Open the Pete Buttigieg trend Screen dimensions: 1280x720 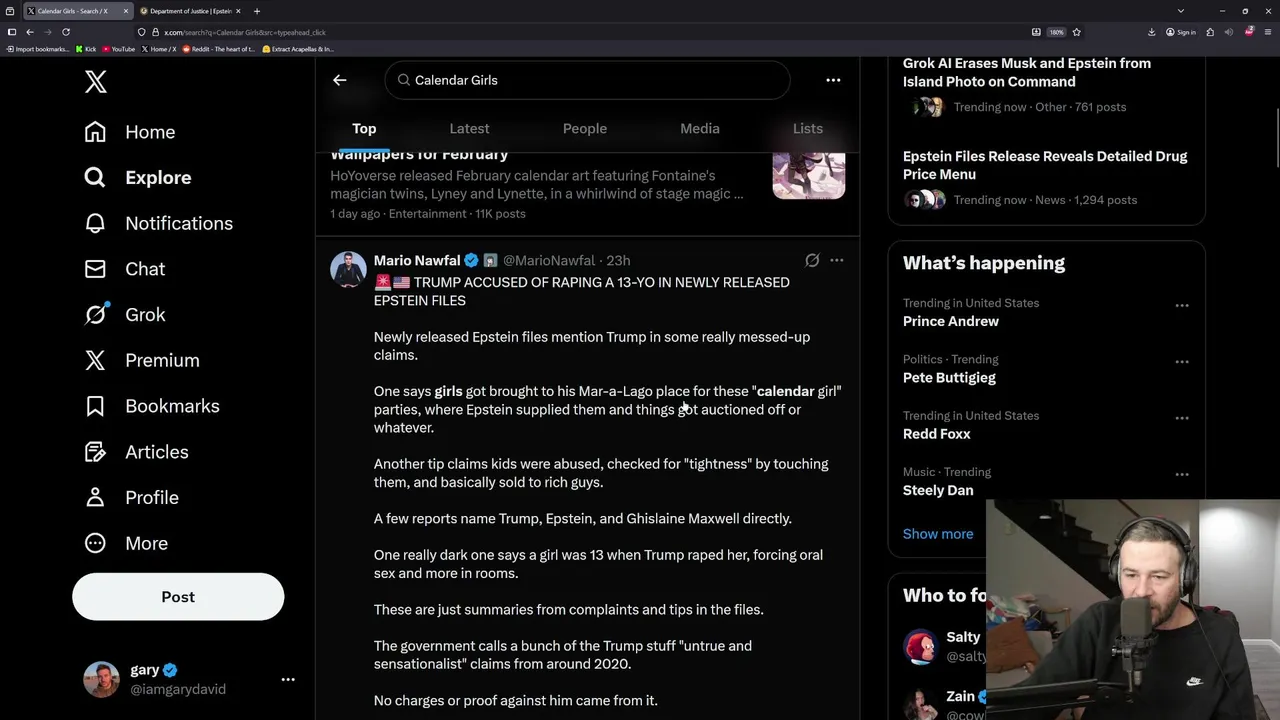pyautogui.click(x=949, y=378)
